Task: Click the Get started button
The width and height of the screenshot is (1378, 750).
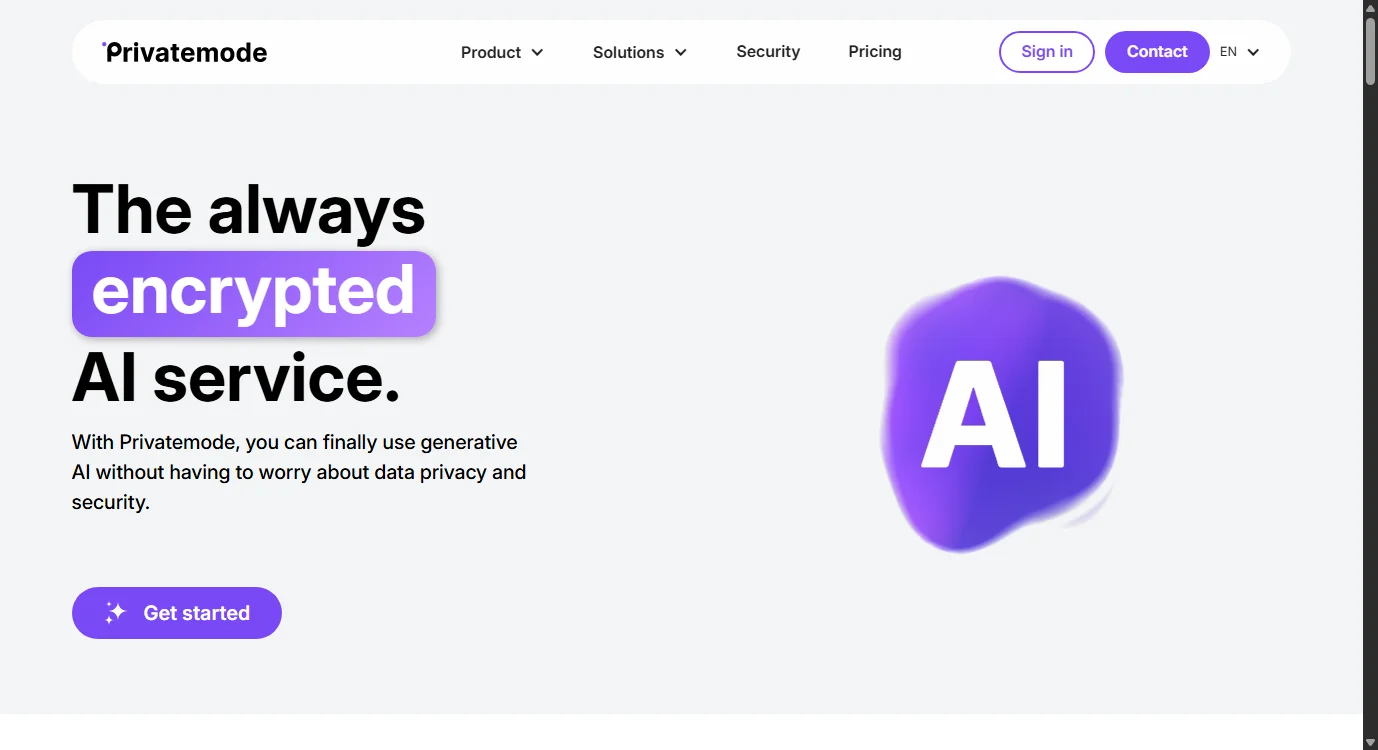Action: [177, 613]
